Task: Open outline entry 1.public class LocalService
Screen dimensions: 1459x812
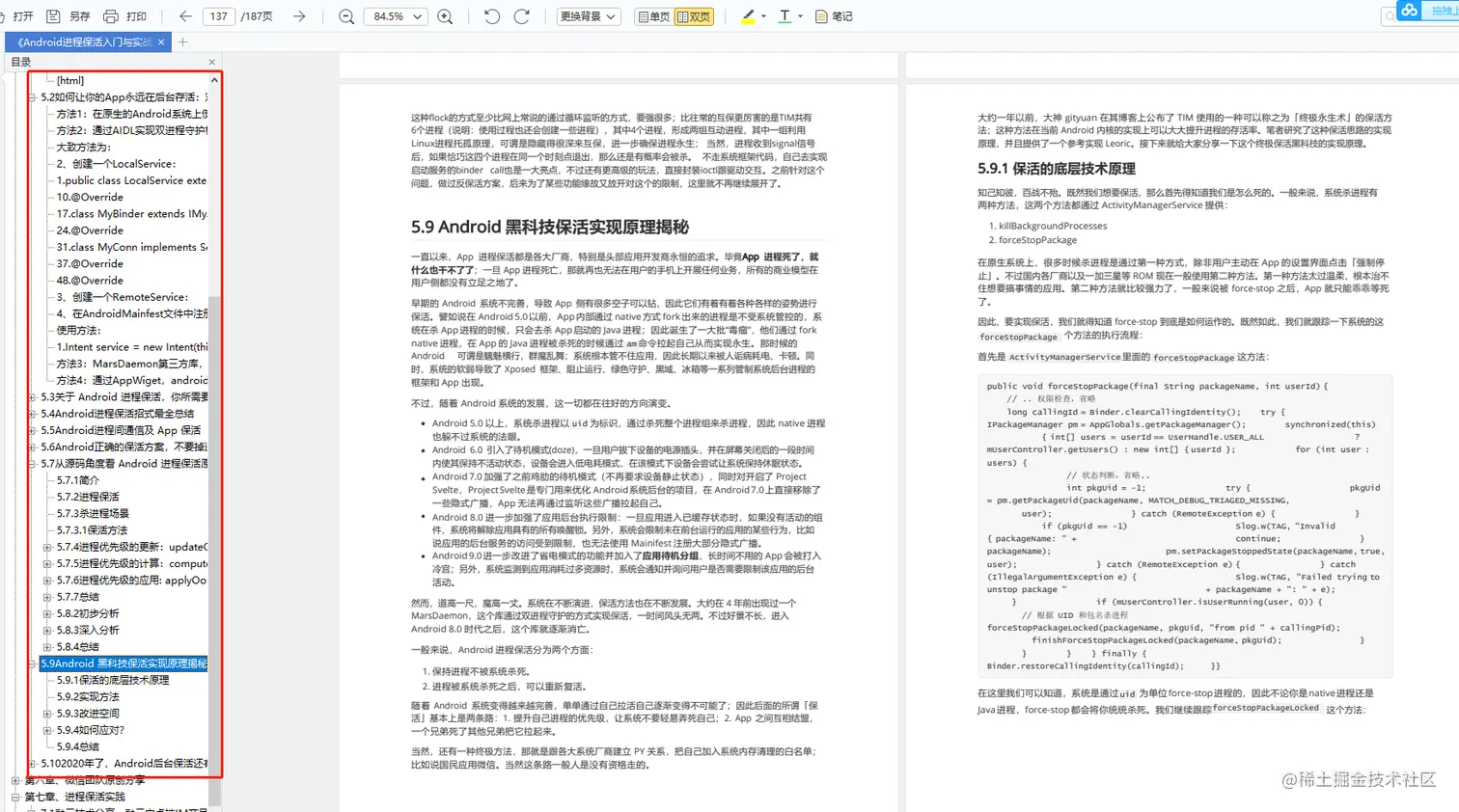Action: [131, 180]
